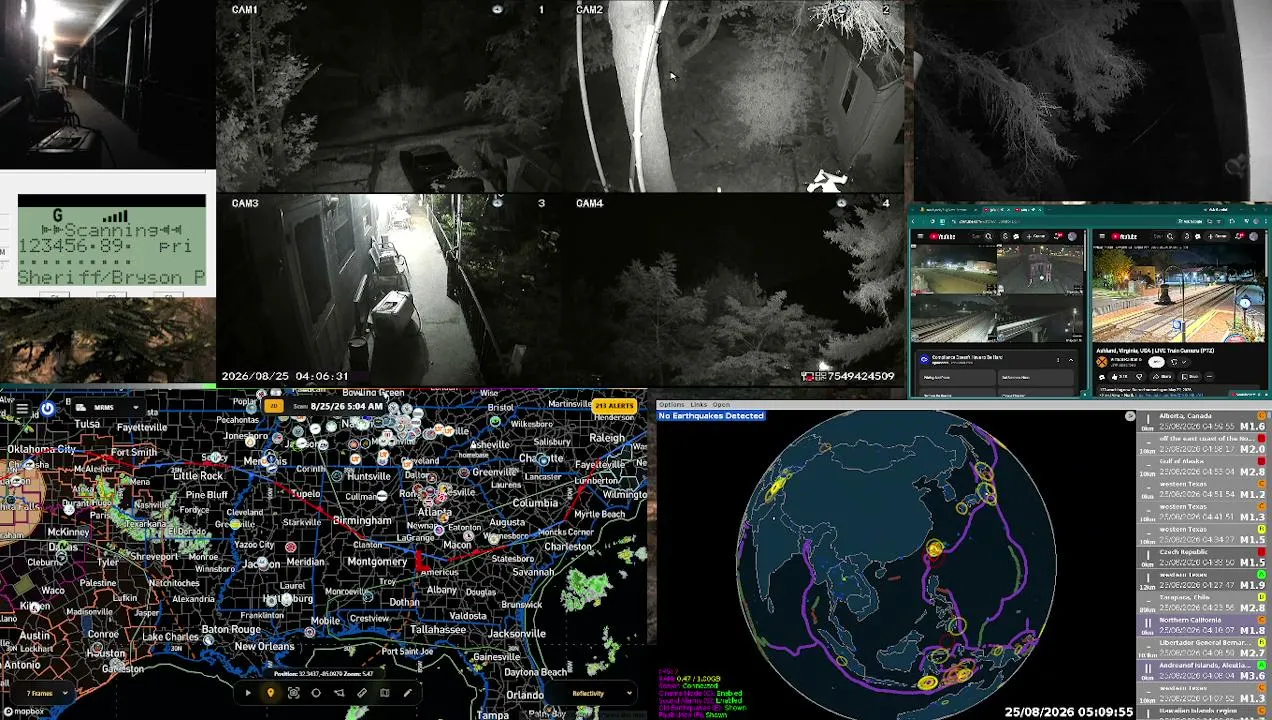Click the yellow B indicator on Tarapaca row
Screen dimensions: 1272x720
(x=1262, y=597)
